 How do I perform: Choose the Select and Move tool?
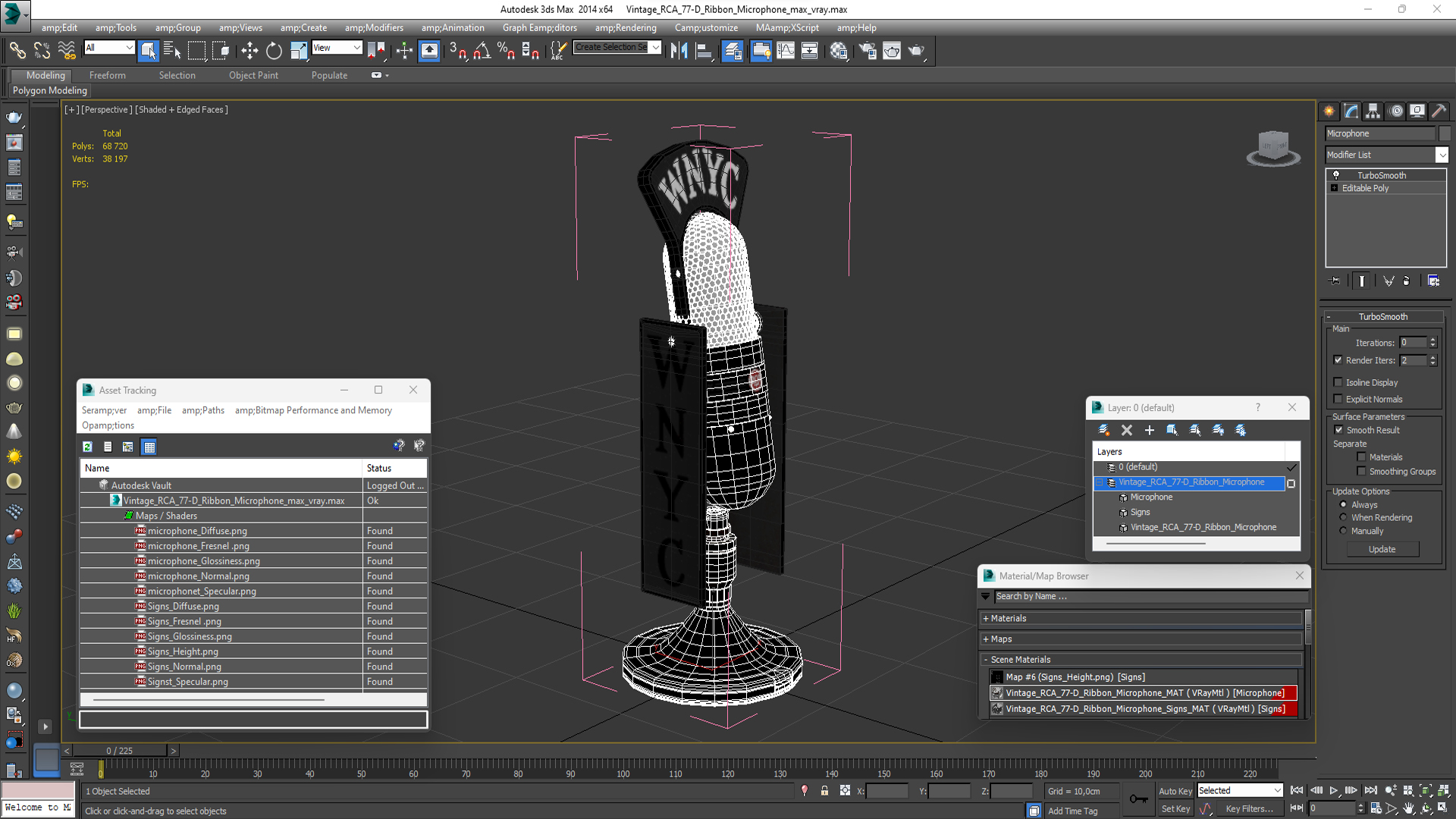coord(249,51)
